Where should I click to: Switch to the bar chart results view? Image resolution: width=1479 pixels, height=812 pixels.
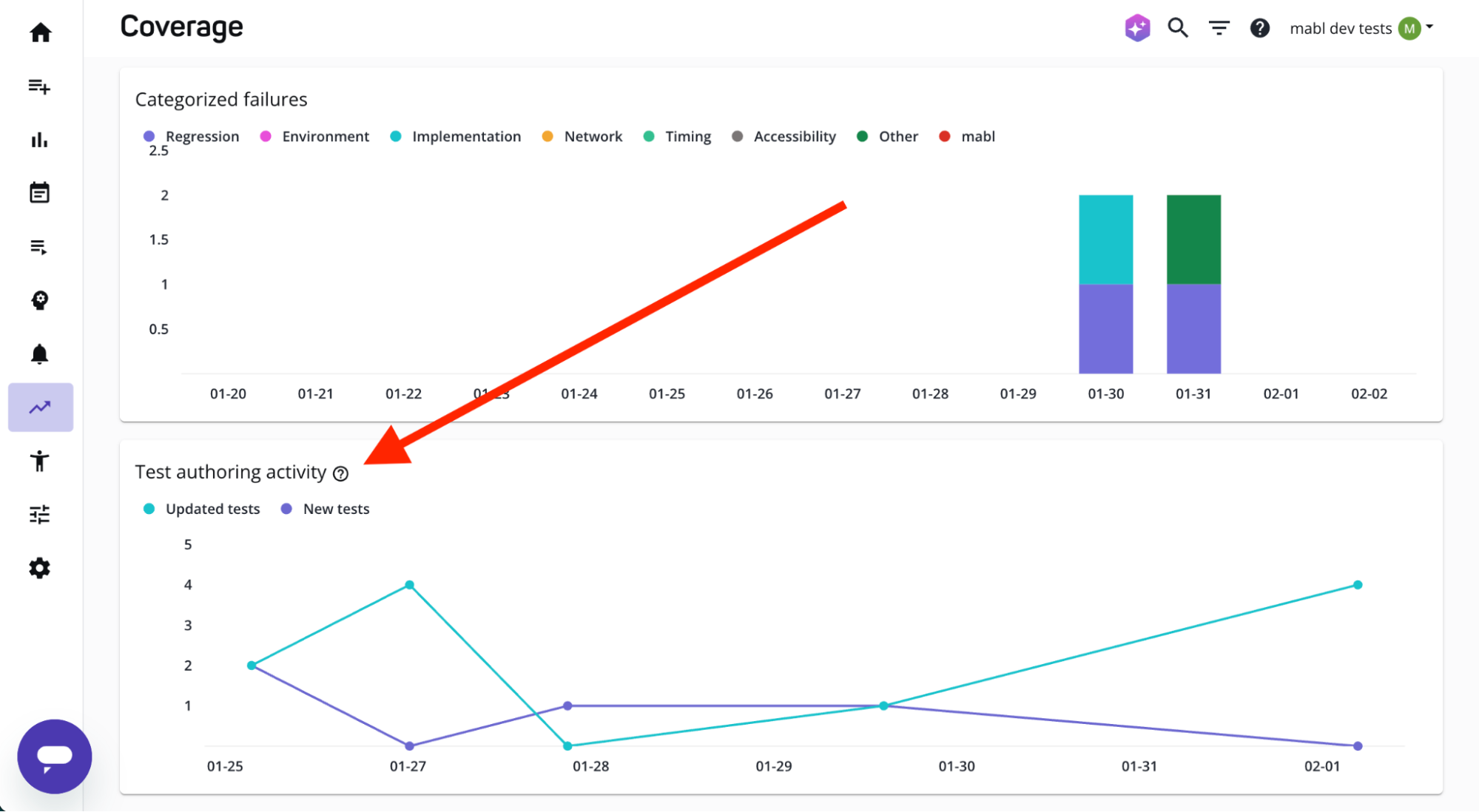point(41,140)
